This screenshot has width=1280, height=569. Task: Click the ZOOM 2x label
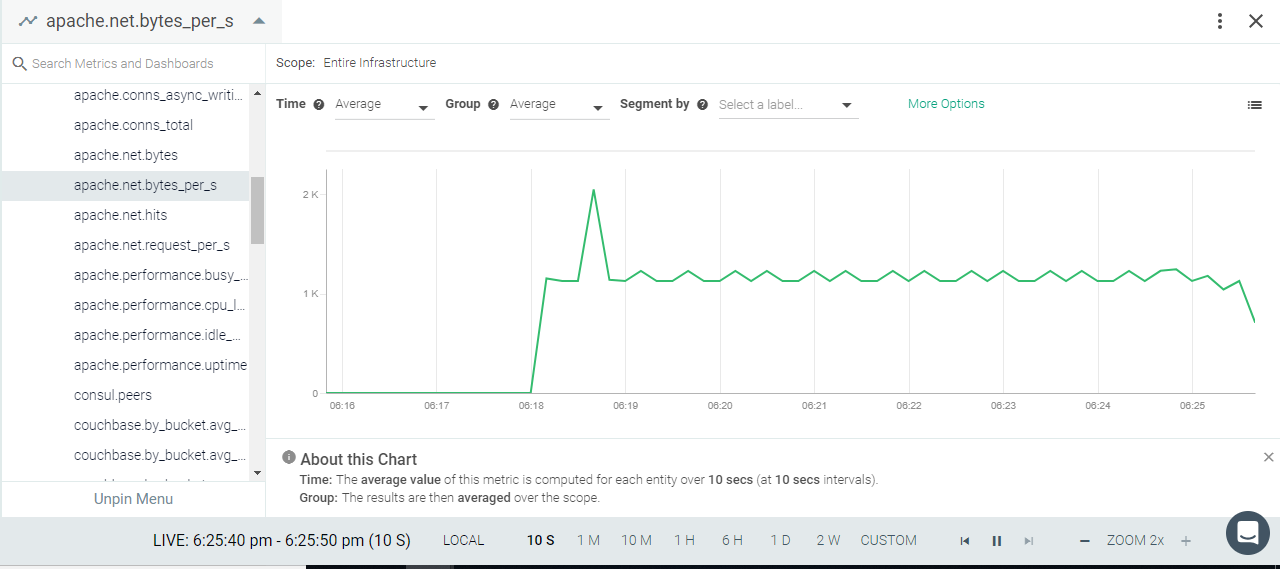click(x=1135, y=540)
